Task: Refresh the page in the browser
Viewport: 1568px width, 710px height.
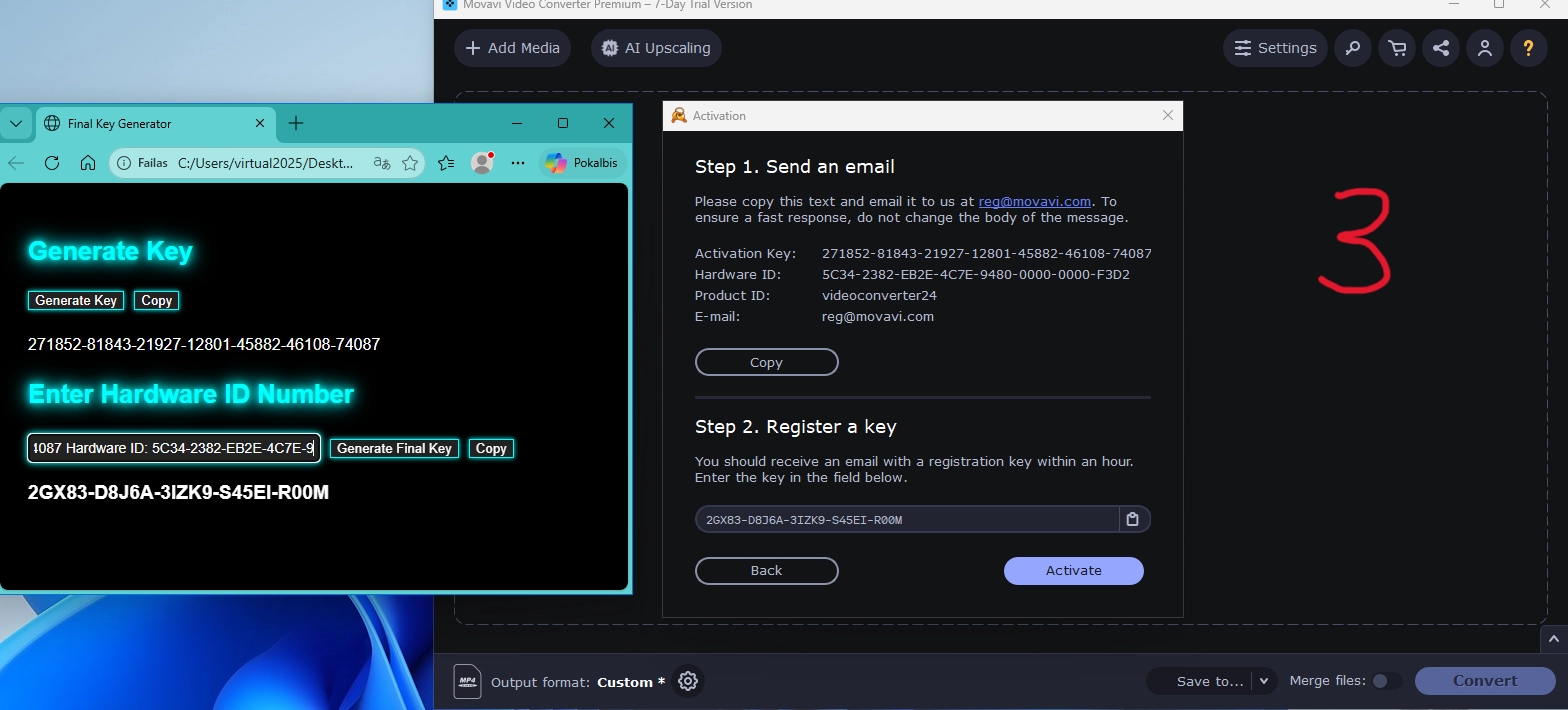Action: point(52,163)
